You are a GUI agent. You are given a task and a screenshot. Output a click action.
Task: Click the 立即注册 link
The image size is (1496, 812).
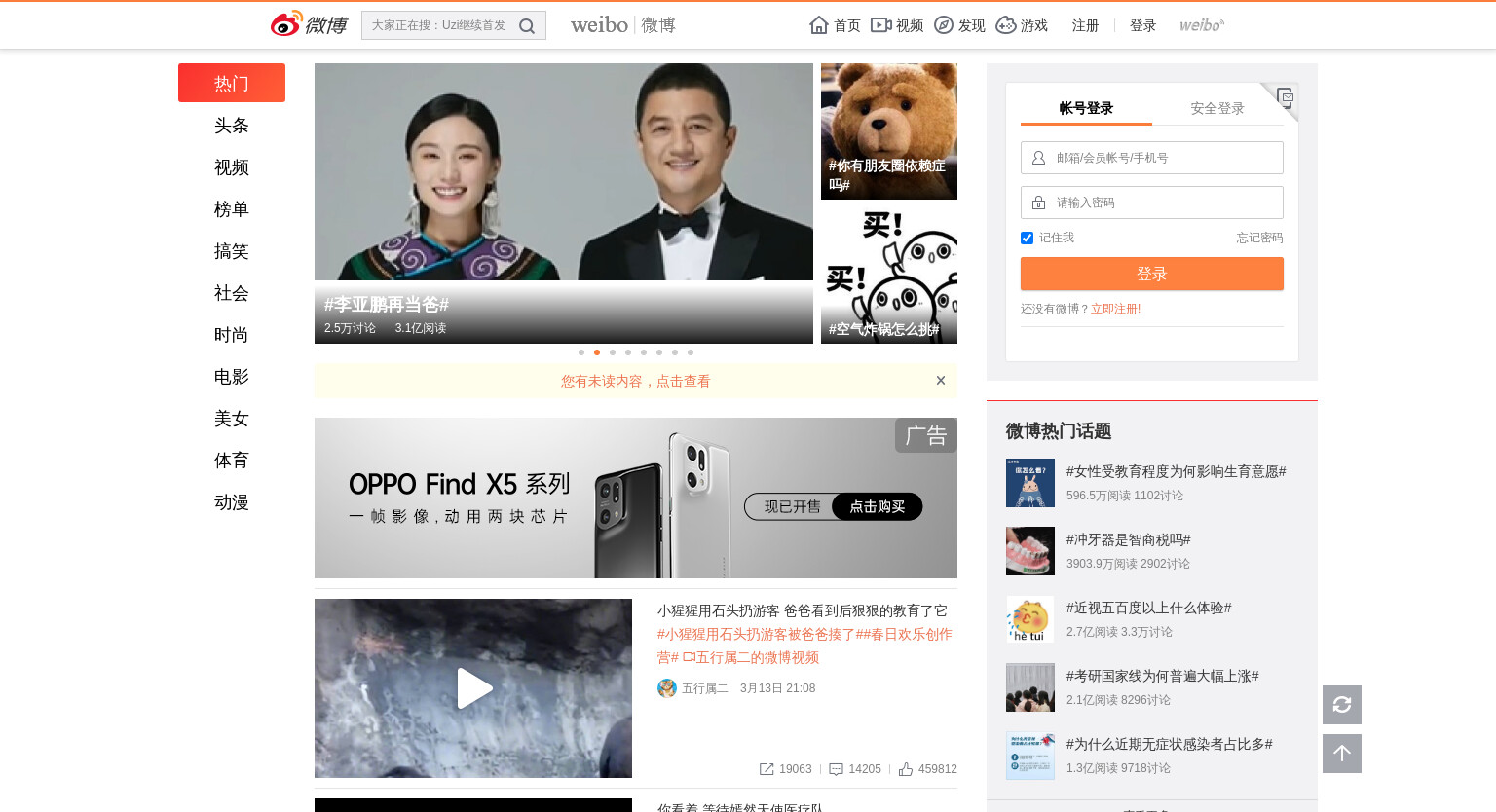[1114, 309]
